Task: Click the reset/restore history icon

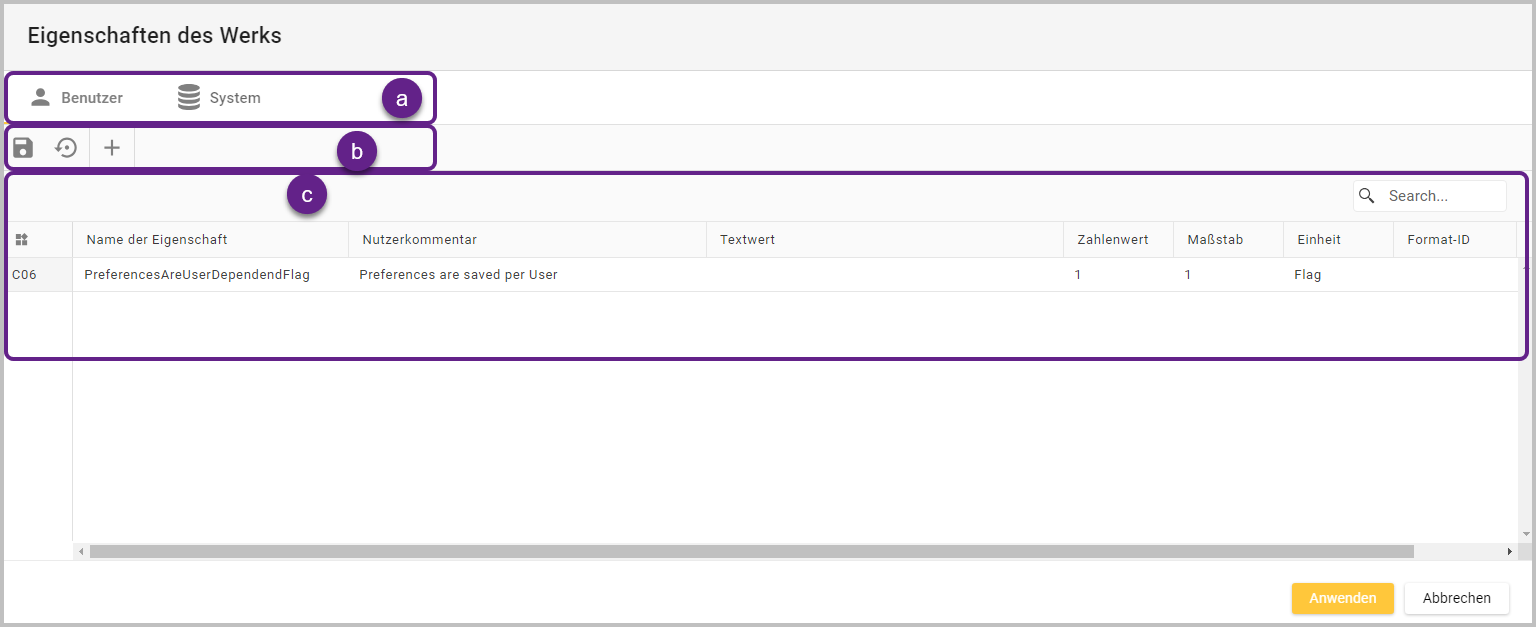Action: [x=66, y=148]
